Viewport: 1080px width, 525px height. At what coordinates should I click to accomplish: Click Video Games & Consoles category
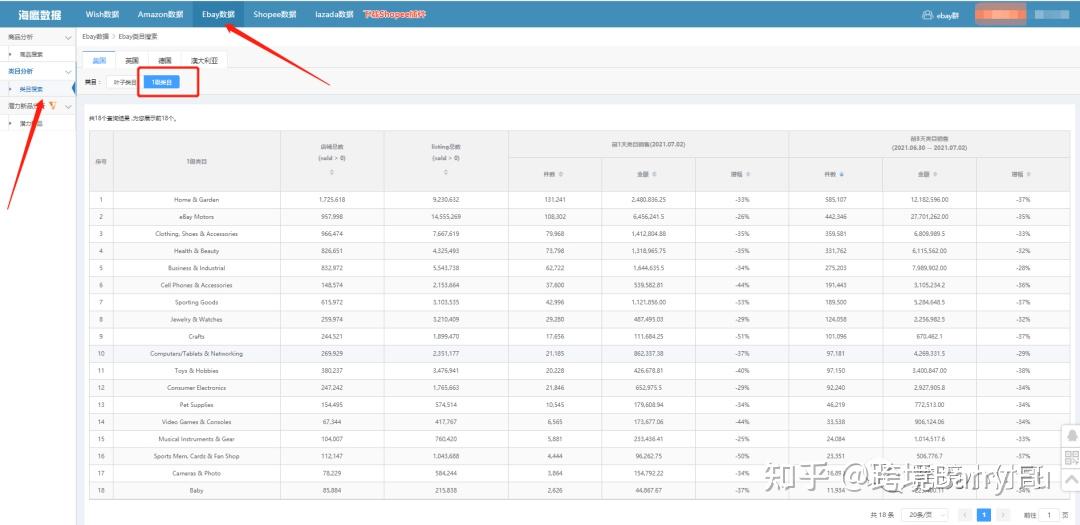196,422
